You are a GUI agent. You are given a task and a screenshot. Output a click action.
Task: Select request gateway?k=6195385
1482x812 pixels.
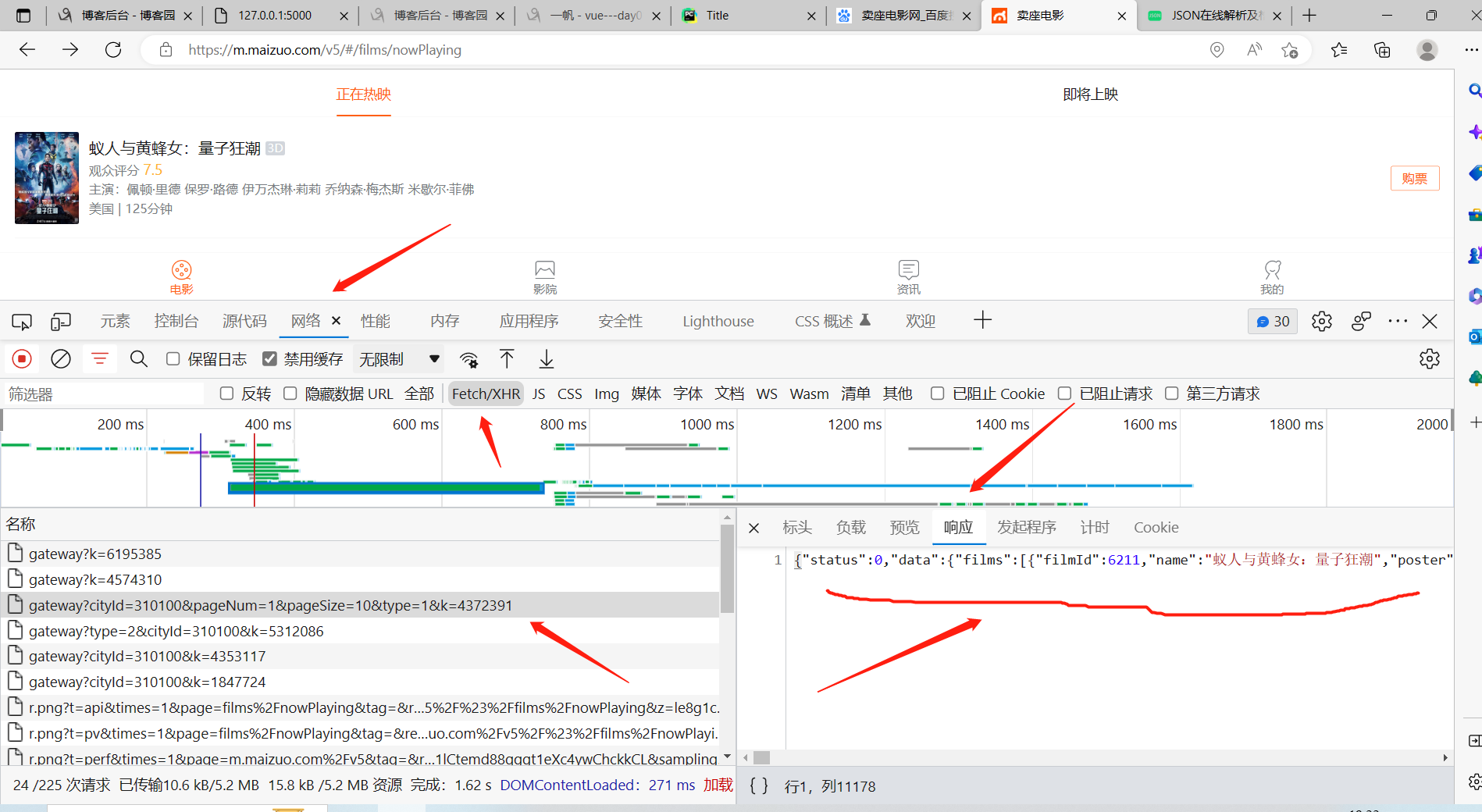coord(359,554)
